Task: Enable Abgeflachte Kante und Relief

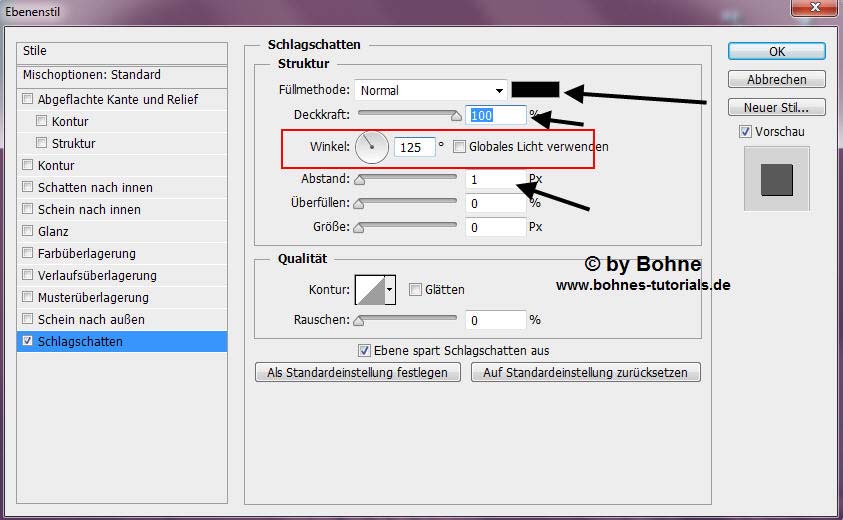Action: pyautogui.click(x=27, y=100)
